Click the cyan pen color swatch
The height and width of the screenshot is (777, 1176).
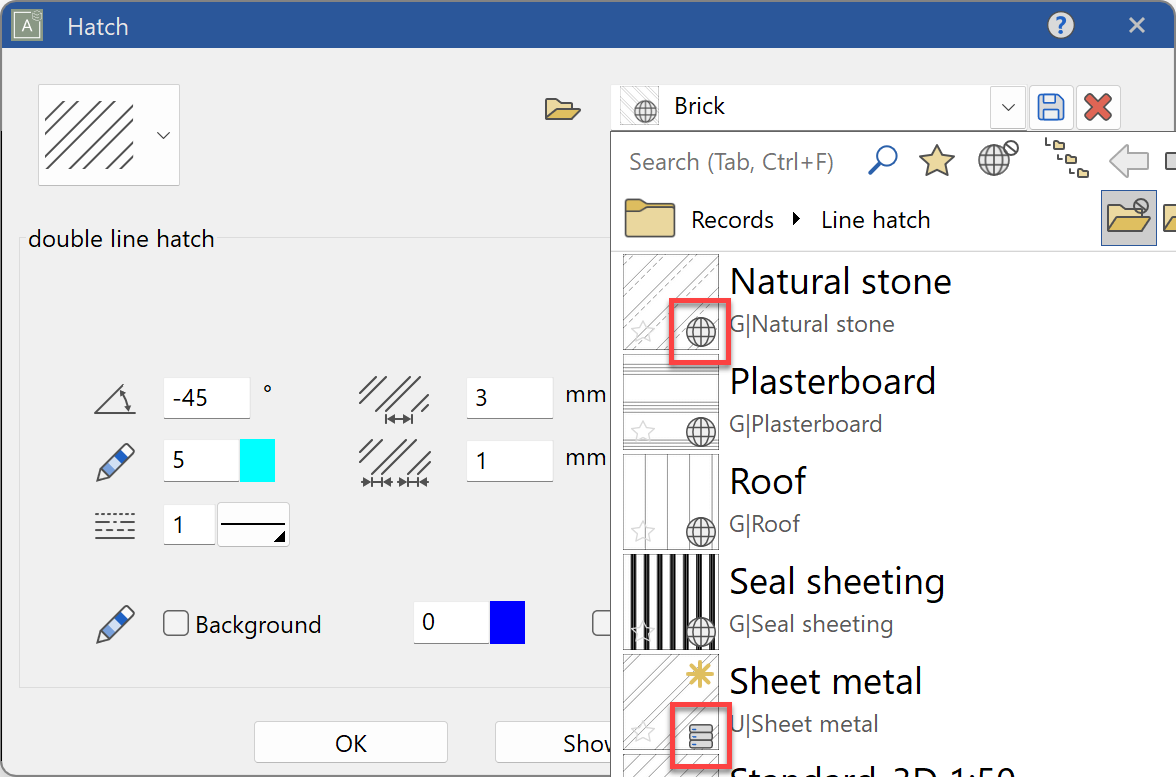tap(257, 460)
